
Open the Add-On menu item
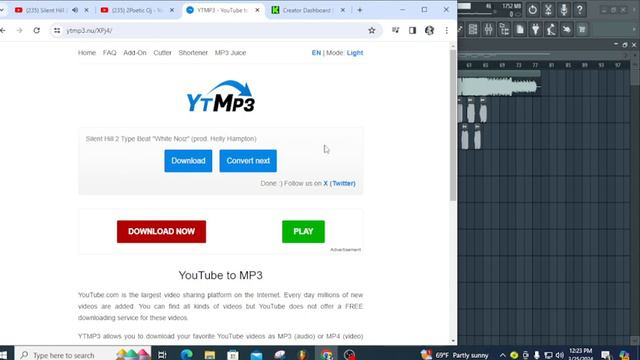[135, 53]
